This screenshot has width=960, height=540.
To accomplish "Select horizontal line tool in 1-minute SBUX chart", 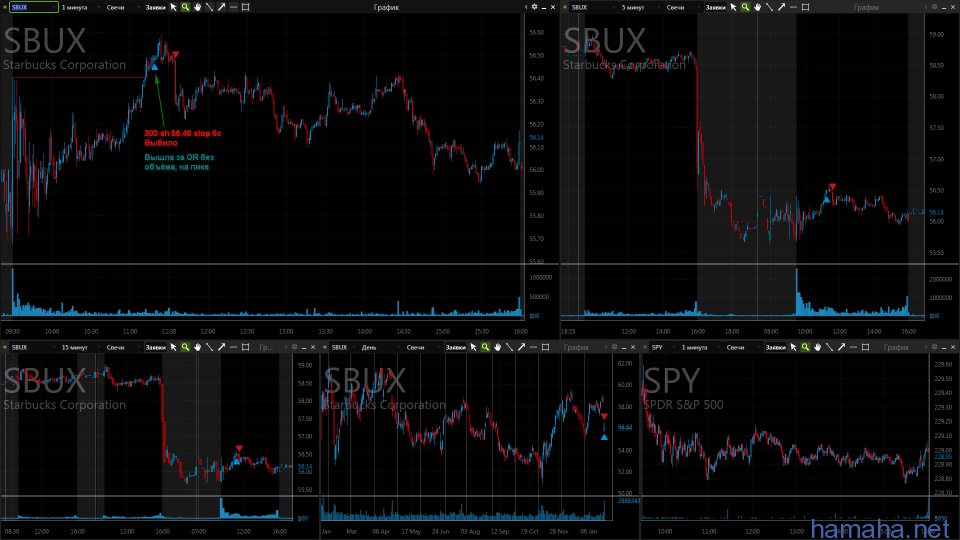I will (x=233, y=7).
